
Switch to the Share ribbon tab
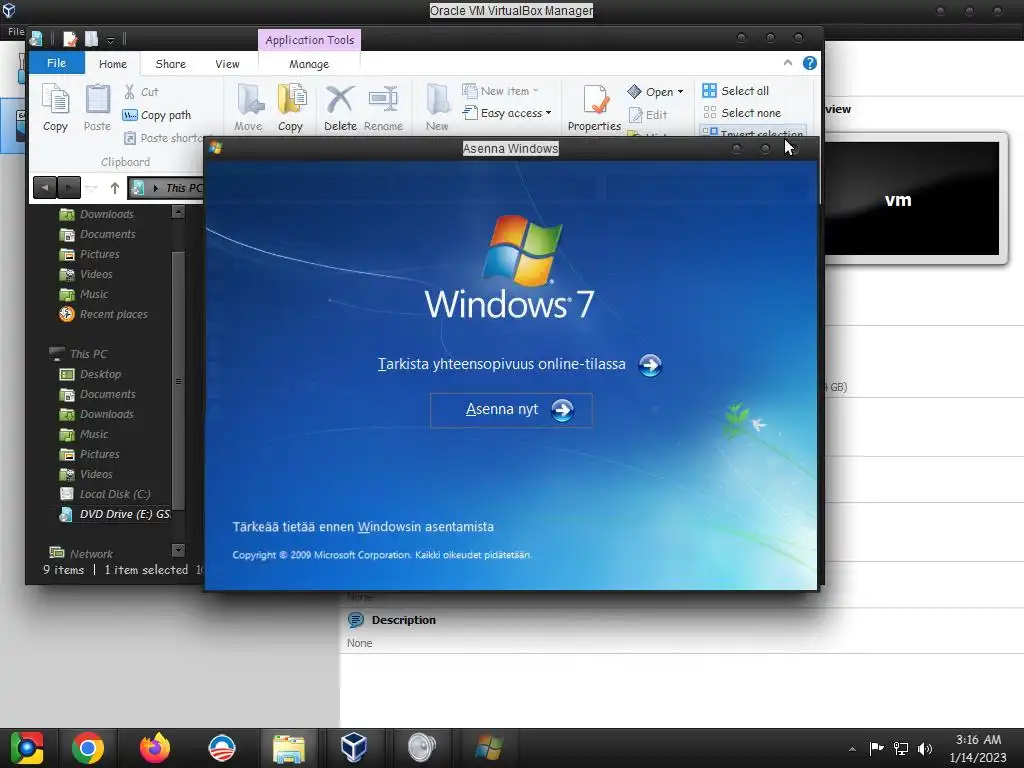click(x=170, y=63)
